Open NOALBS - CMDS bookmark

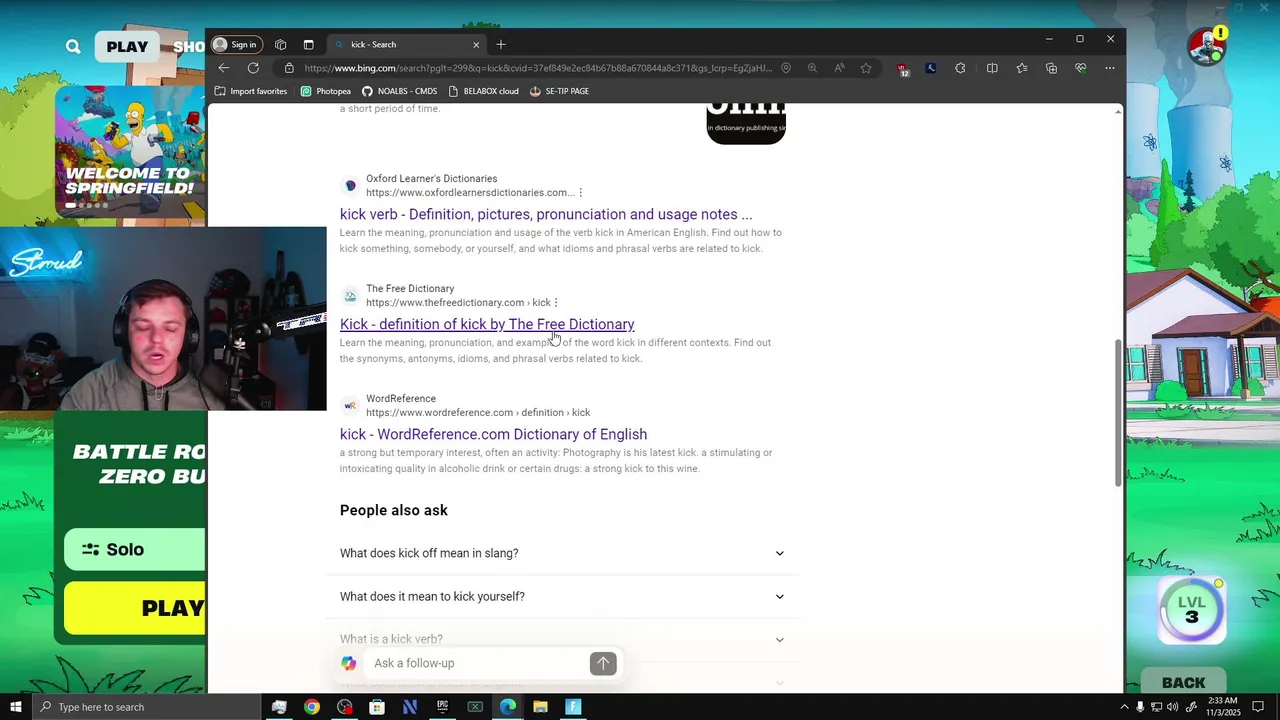tap(399, 91)
